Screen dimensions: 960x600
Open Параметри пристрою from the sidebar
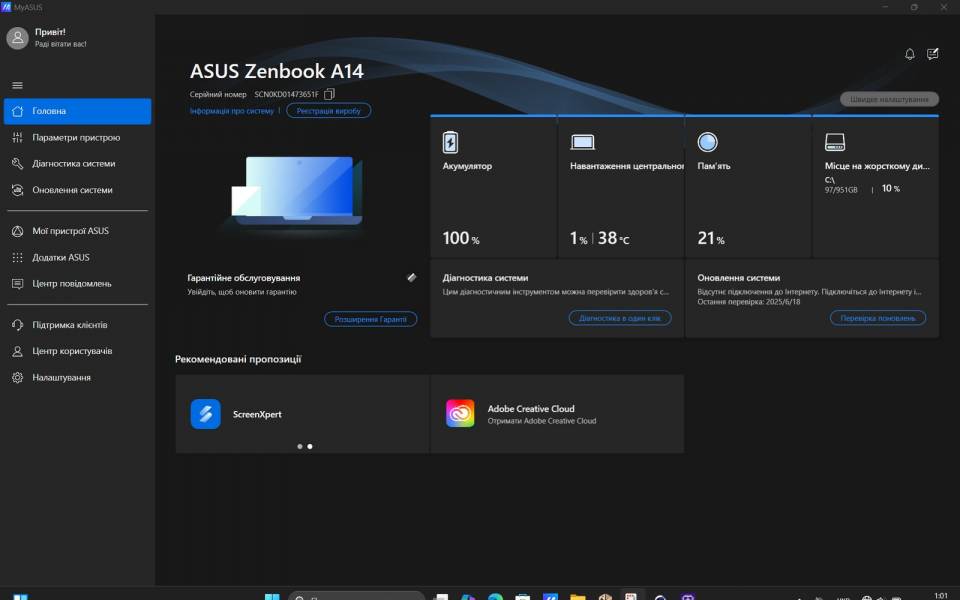click(x=77, y=137)
